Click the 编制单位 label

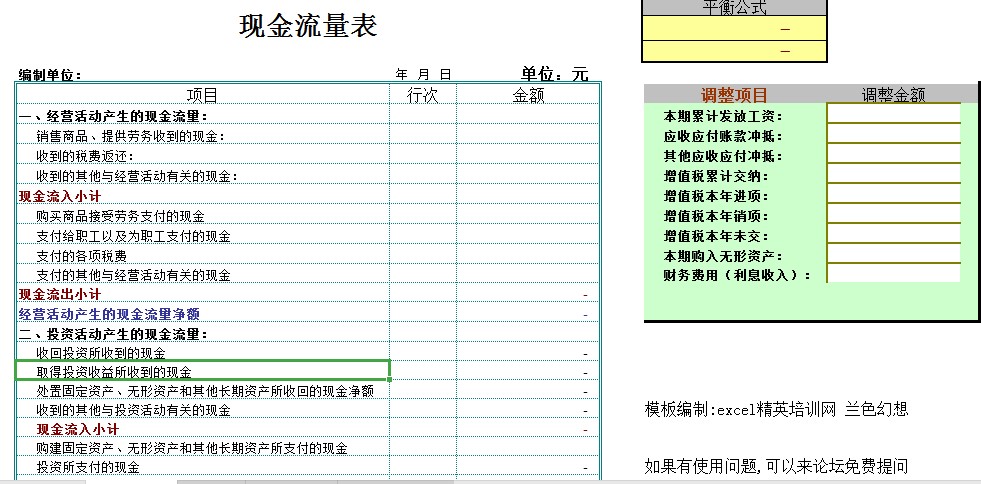coord(50,76)
